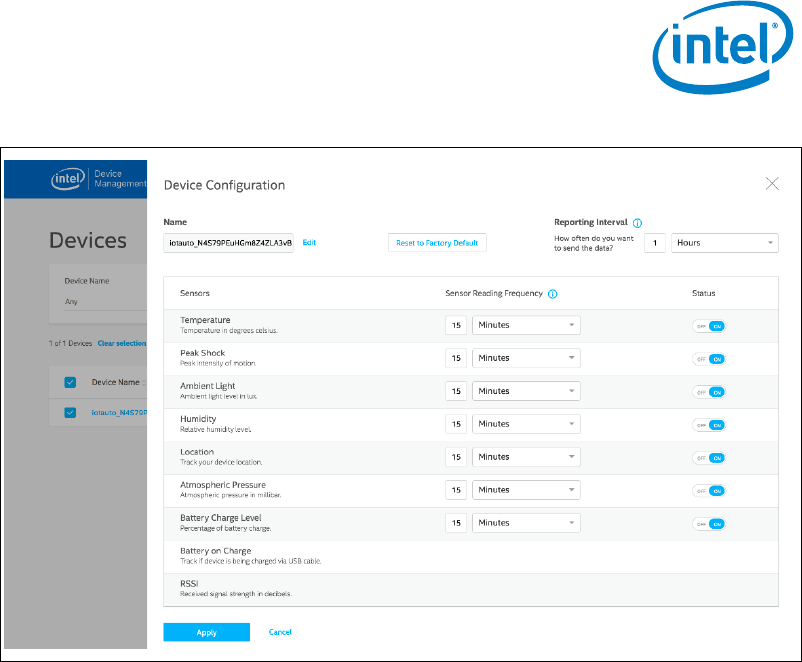Click the Reporting Interval info icon
Screen dimensions: 802x662
click(638, 223)
